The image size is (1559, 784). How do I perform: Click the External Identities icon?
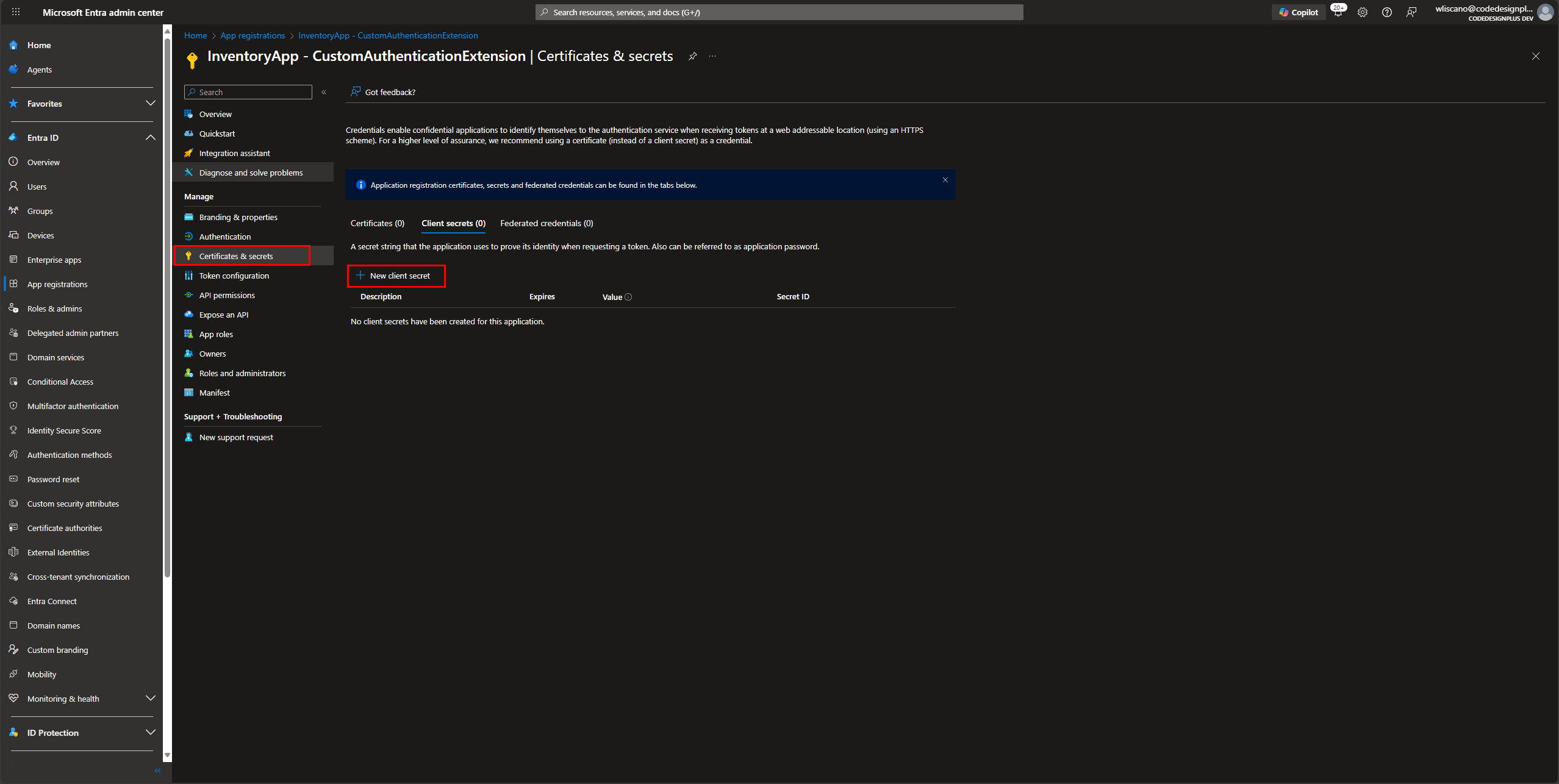13,552
